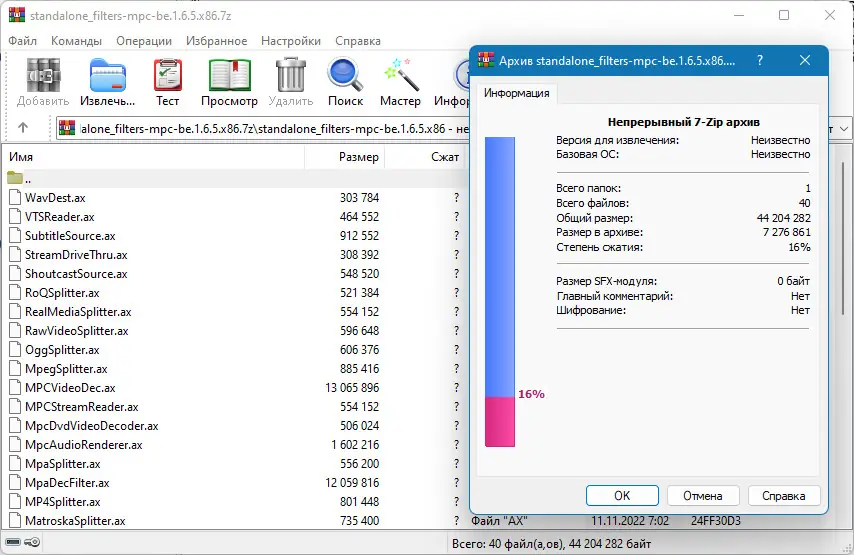Select MpcAudioRenderer.ax in the list
The image size is (854, 555).
click(x=234, y=444)
